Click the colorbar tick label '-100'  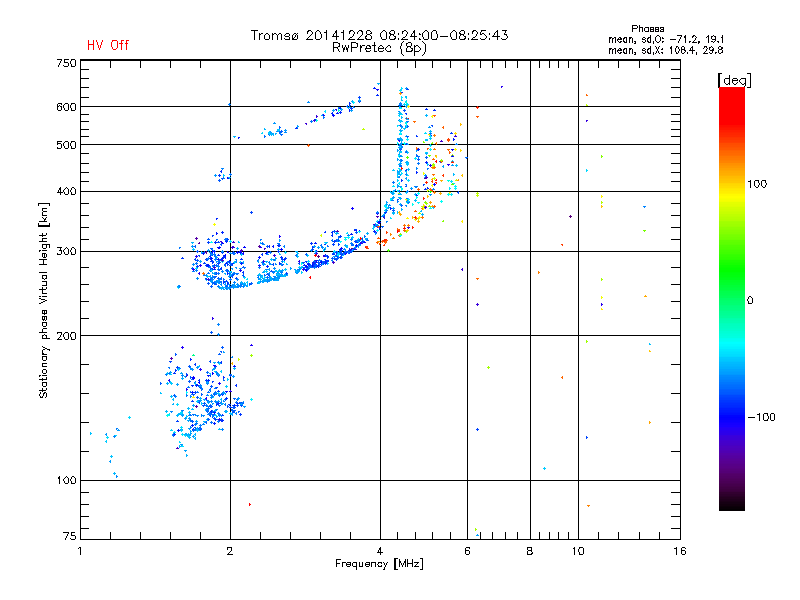pyautogui.click(x=761, y=417)
